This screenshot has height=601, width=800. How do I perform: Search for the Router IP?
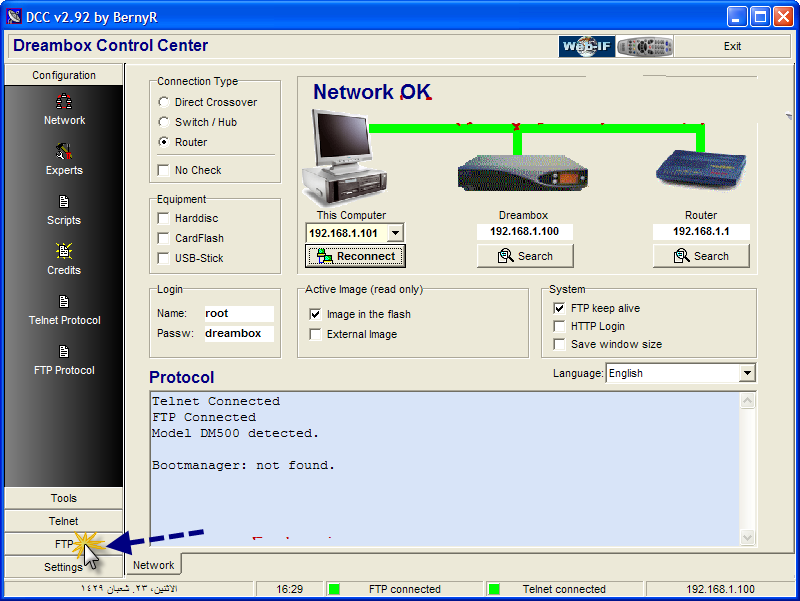701,256
